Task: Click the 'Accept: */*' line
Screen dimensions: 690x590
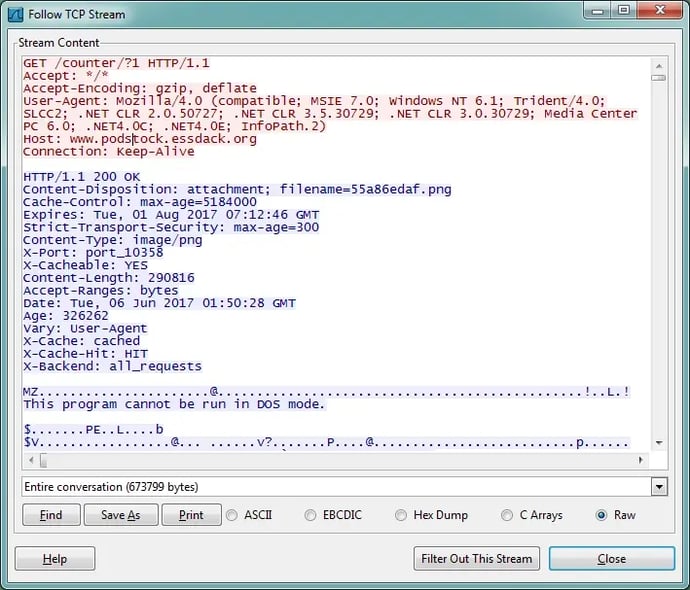Action: 66,76
